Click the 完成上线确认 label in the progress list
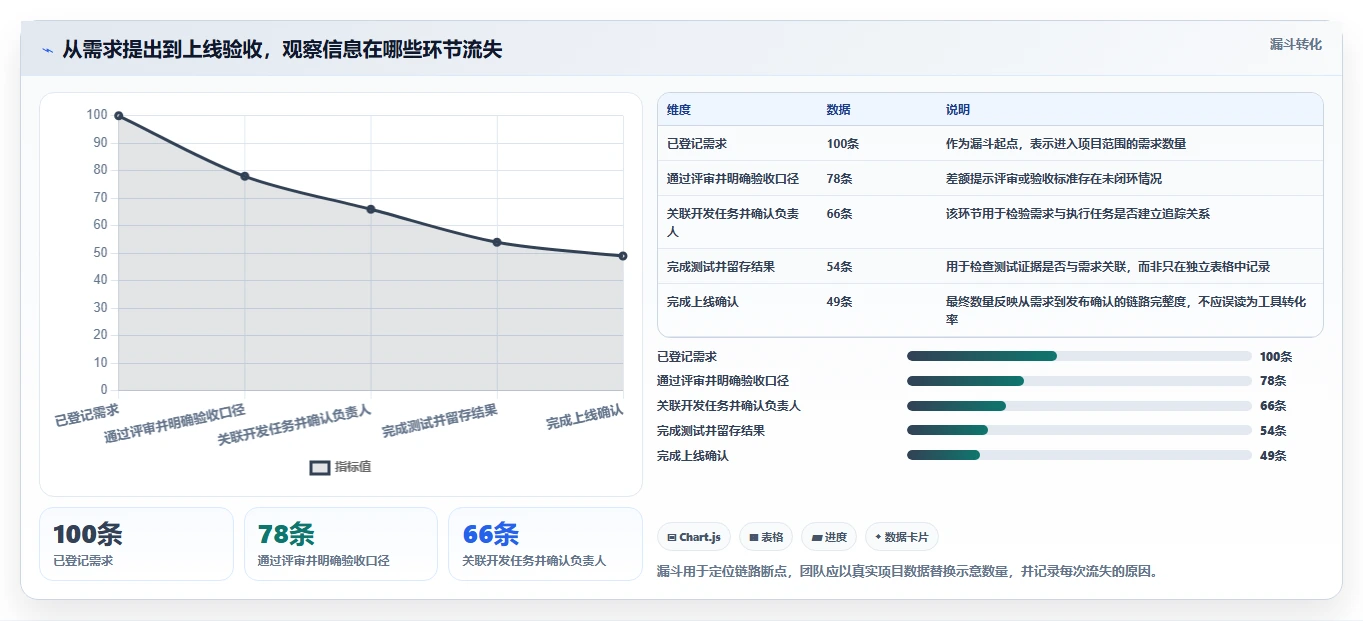This screenshot has width=1363, height=621. (693, 456)
